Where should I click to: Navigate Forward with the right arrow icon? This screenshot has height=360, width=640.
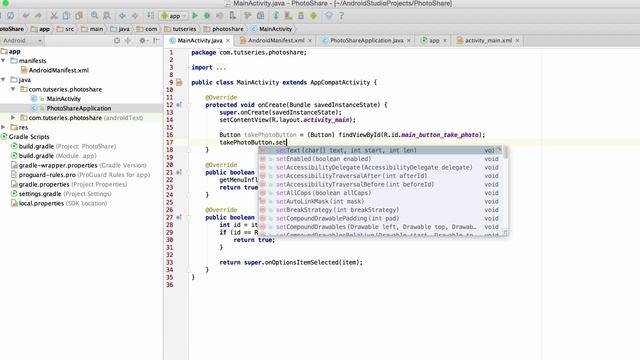coord(135,16)
